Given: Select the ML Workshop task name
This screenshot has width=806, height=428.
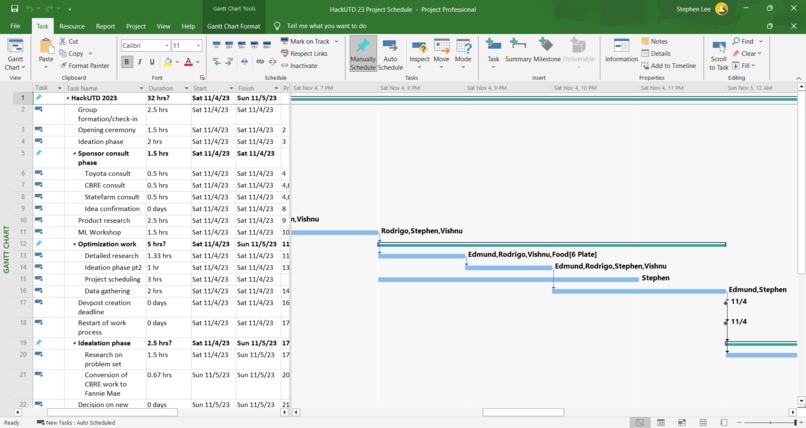Looking at the screenshot, I should [99, 232].
